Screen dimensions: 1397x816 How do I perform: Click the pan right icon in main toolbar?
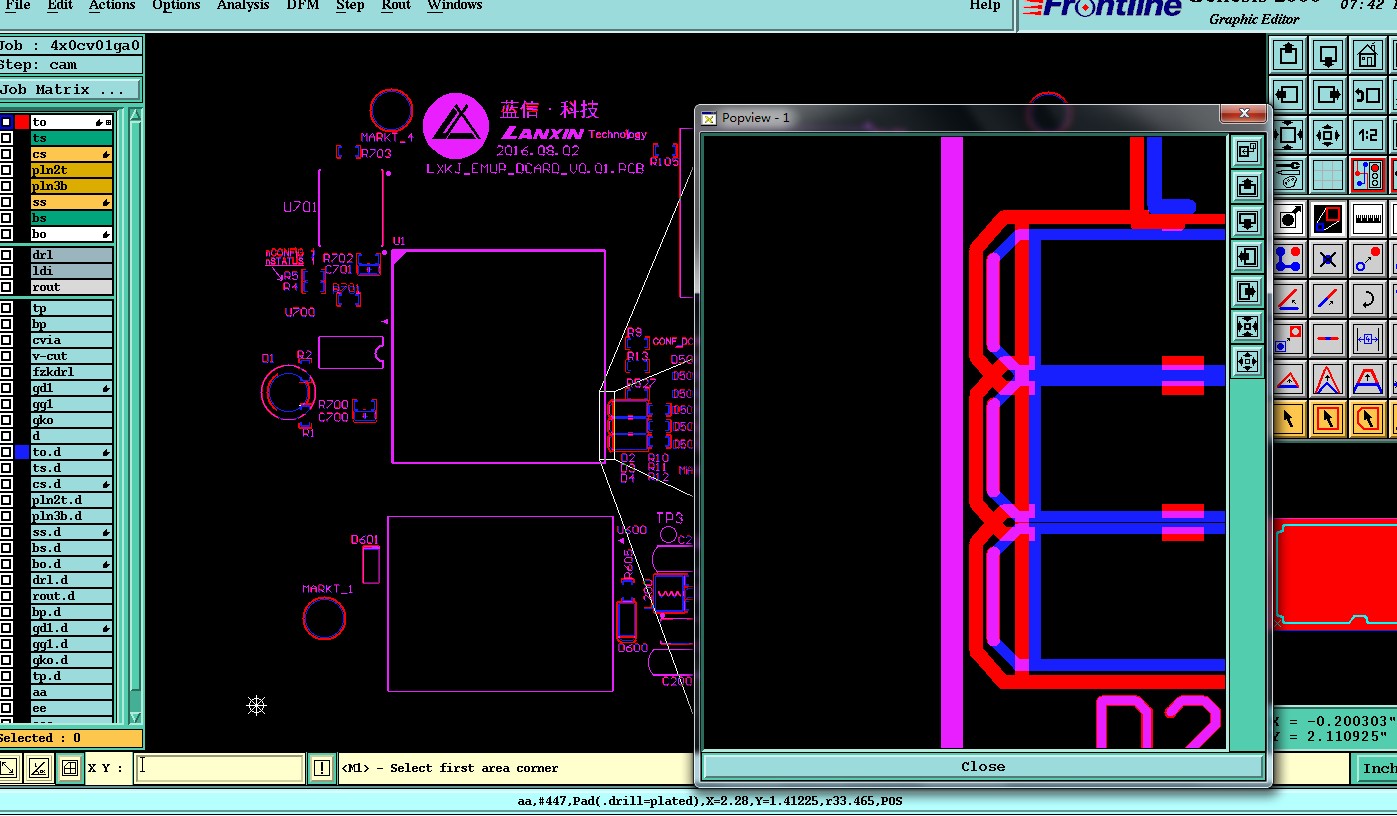1328,95
